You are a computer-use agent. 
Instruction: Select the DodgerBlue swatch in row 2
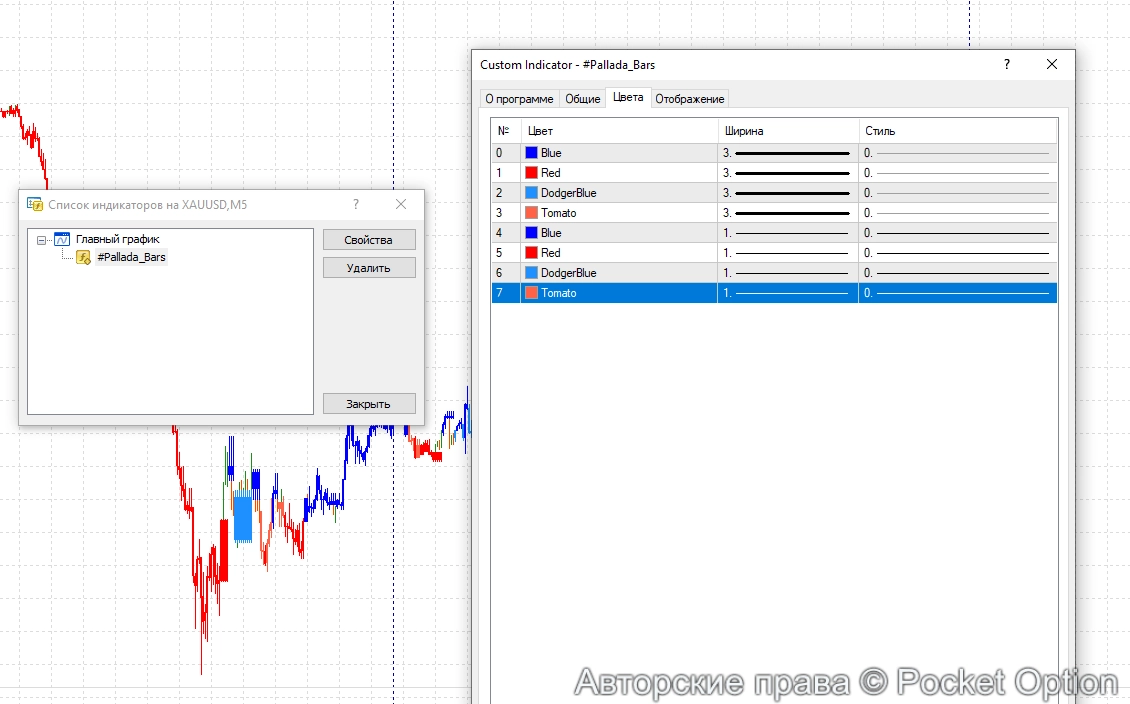[532, 193]
